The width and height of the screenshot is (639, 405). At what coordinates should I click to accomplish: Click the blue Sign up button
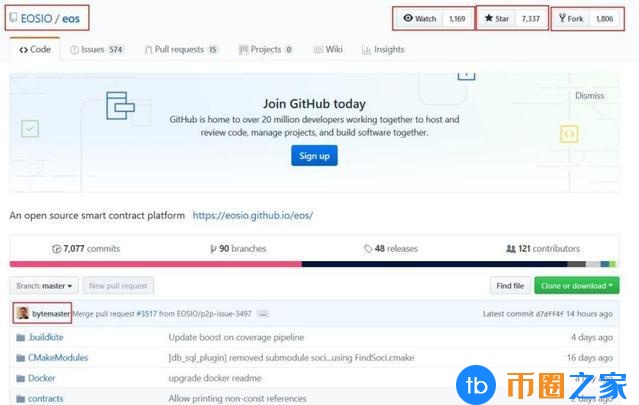(x=314, y=156)
